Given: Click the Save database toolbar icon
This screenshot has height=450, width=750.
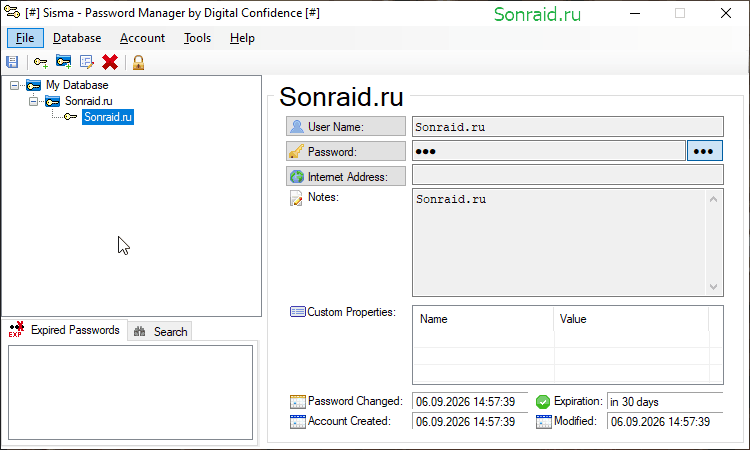Looking at the screenshot, I should tap(12, 62).
